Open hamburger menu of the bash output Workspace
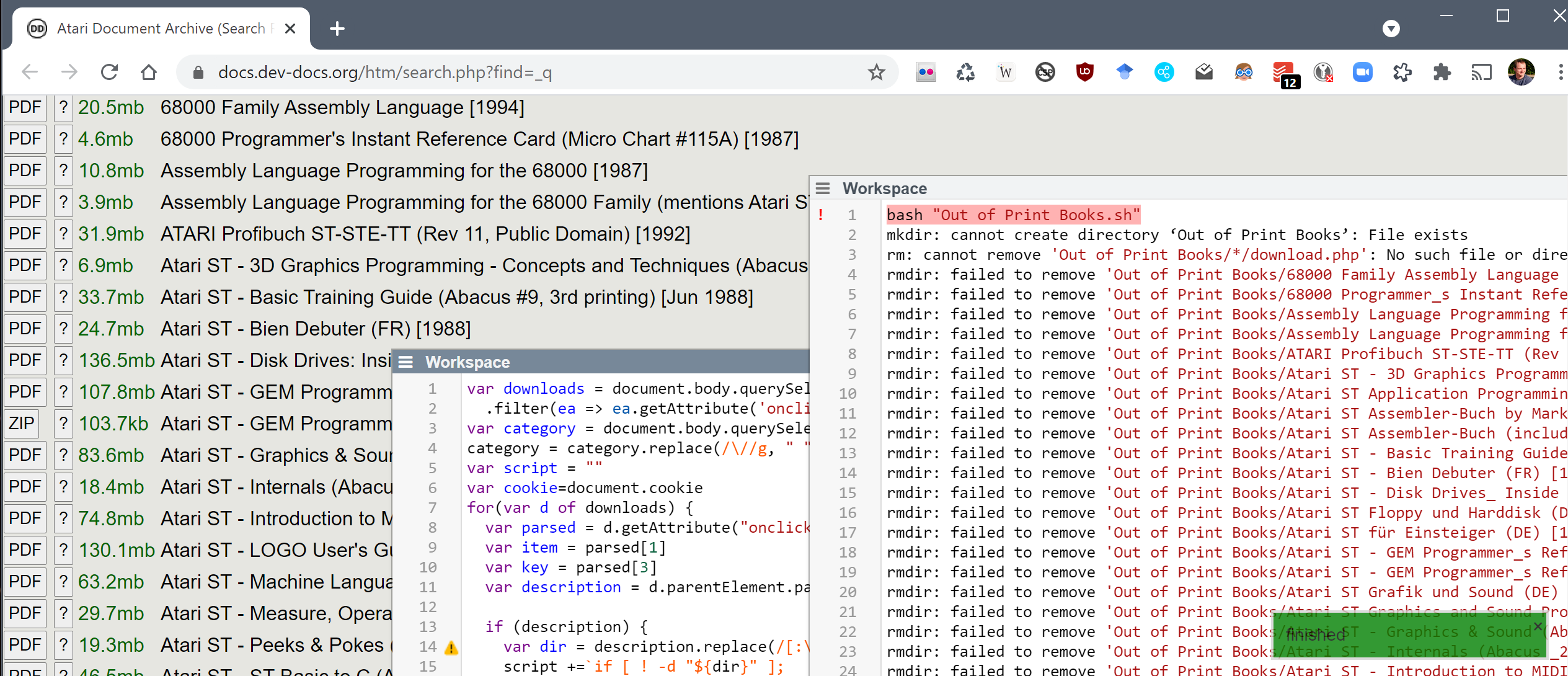The image size is (1568, 676). 823,189
